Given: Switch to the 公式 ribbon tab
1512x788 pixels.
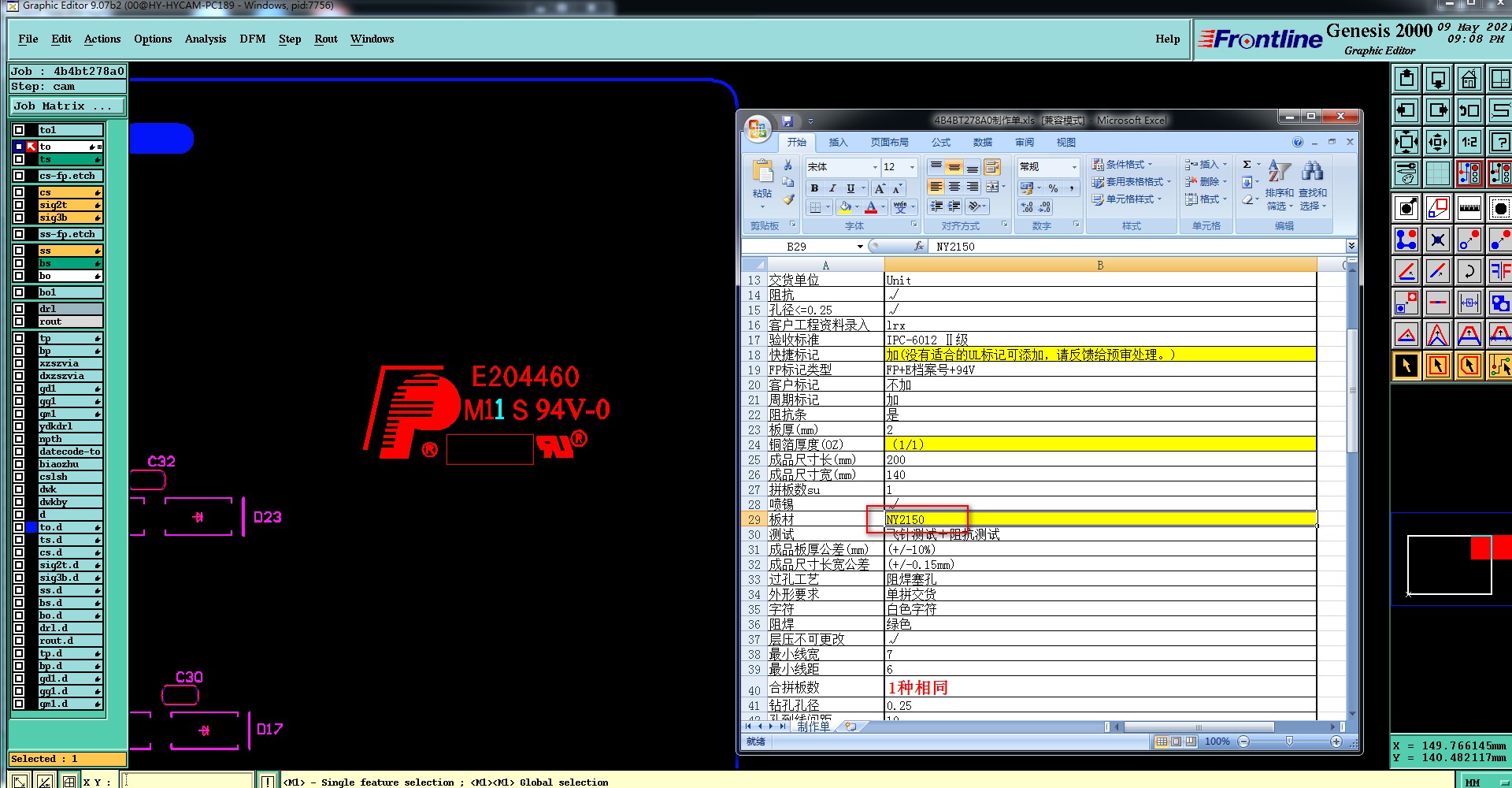Looking at the screenshot, I should (x=941, y=143).
